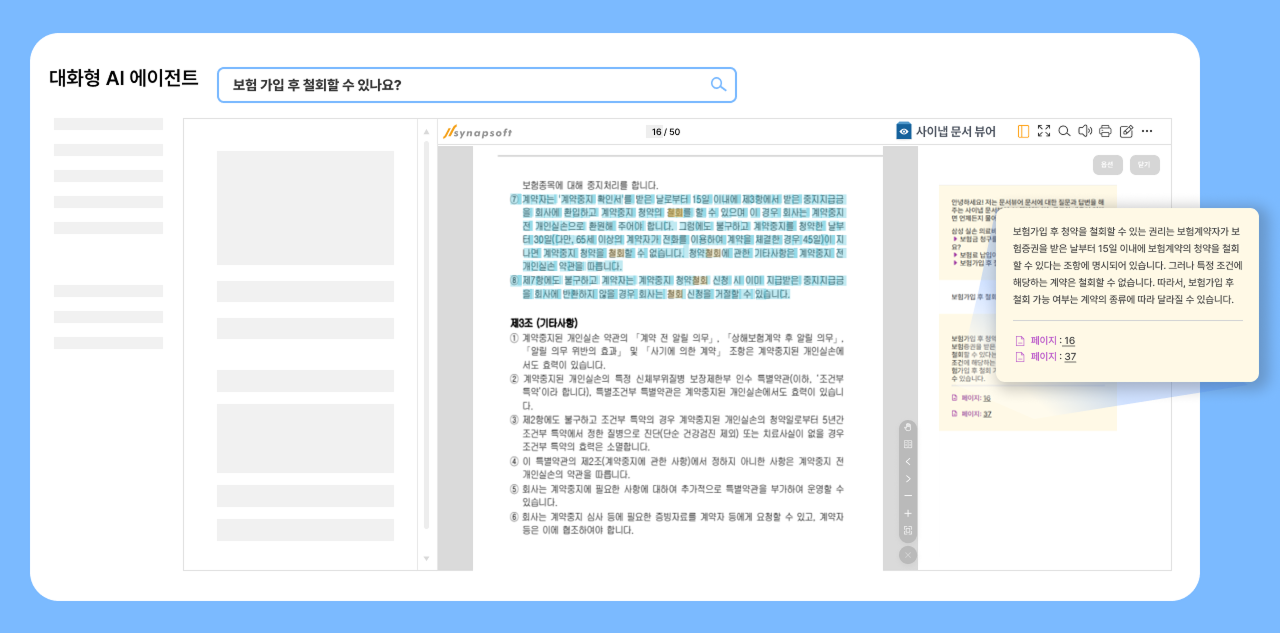Screen dimensions: 1280x633
Task: Open document search with the magnifier toolbar icon
Action: 1064,131
